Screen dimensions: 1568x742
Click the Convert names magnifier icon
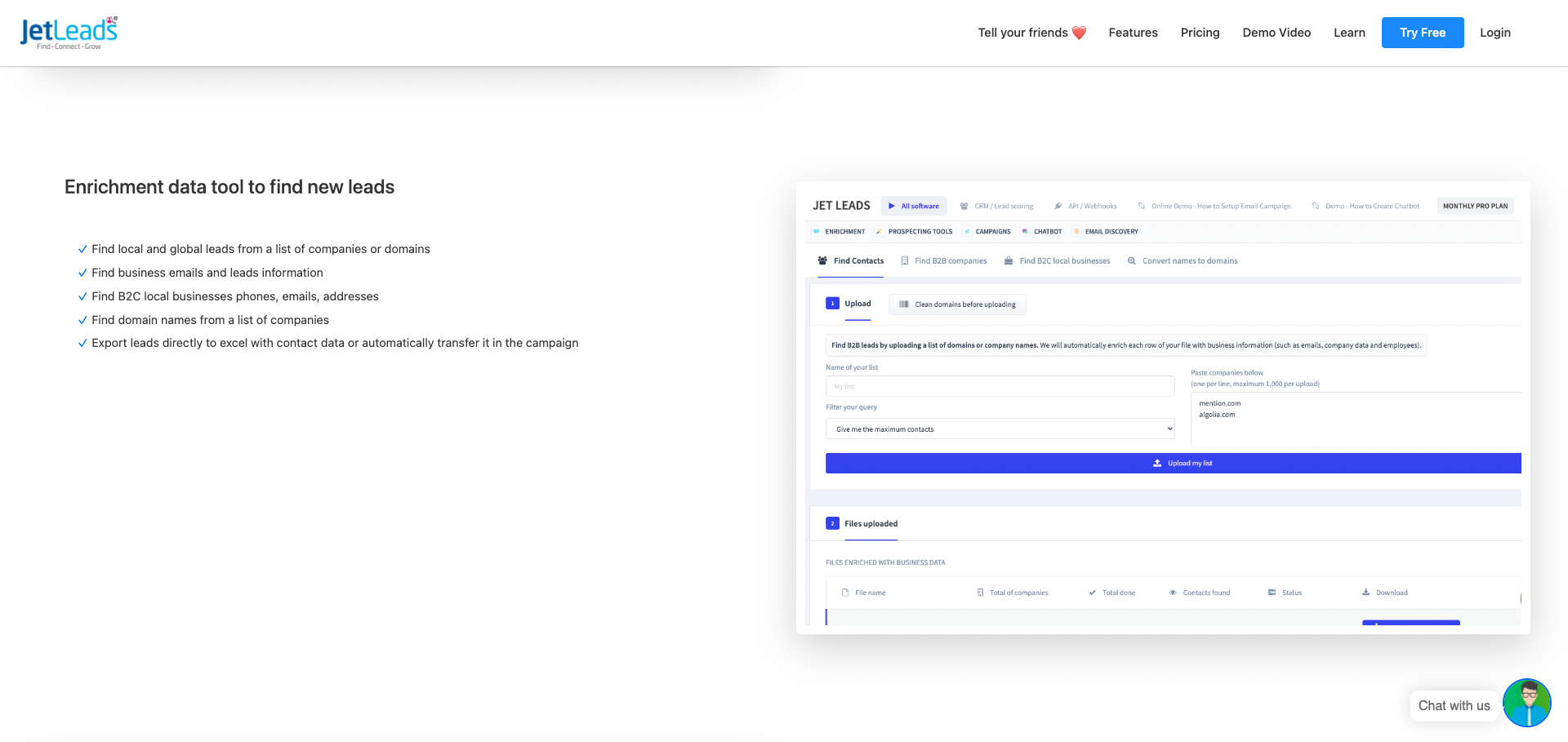(x=1132, y=261)
